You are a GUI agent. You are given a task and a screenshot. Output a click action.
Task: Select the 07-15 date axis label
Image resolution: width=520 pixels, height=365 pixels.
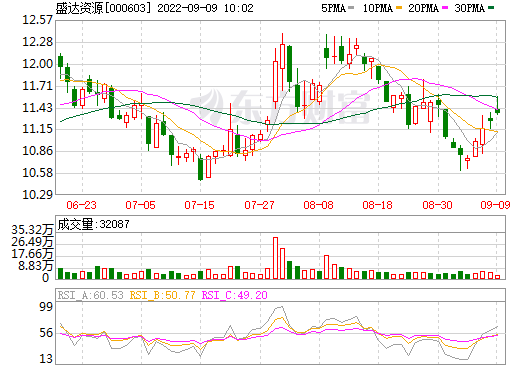tap(200, 205)
